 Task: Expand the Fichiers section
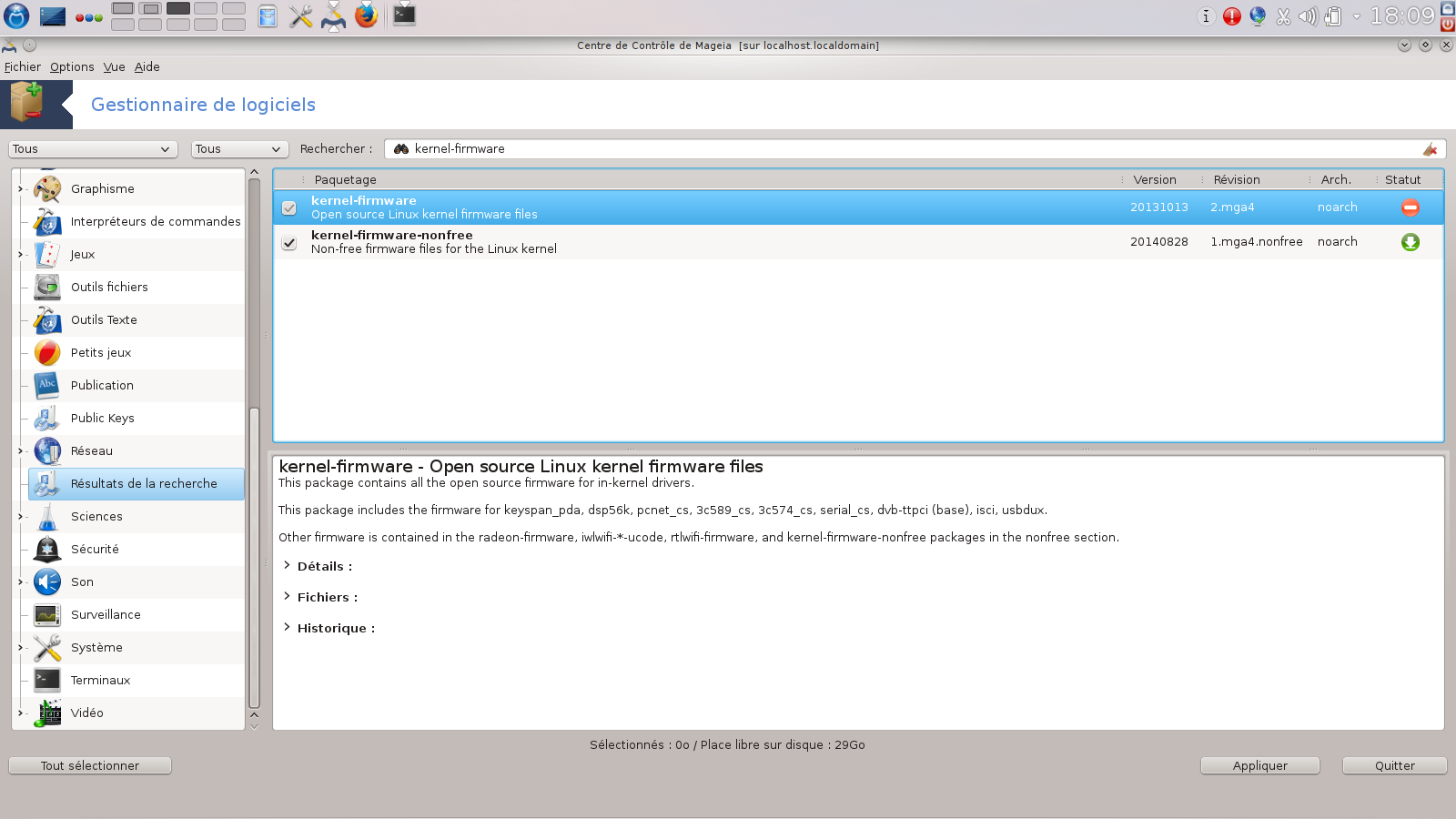287,596
